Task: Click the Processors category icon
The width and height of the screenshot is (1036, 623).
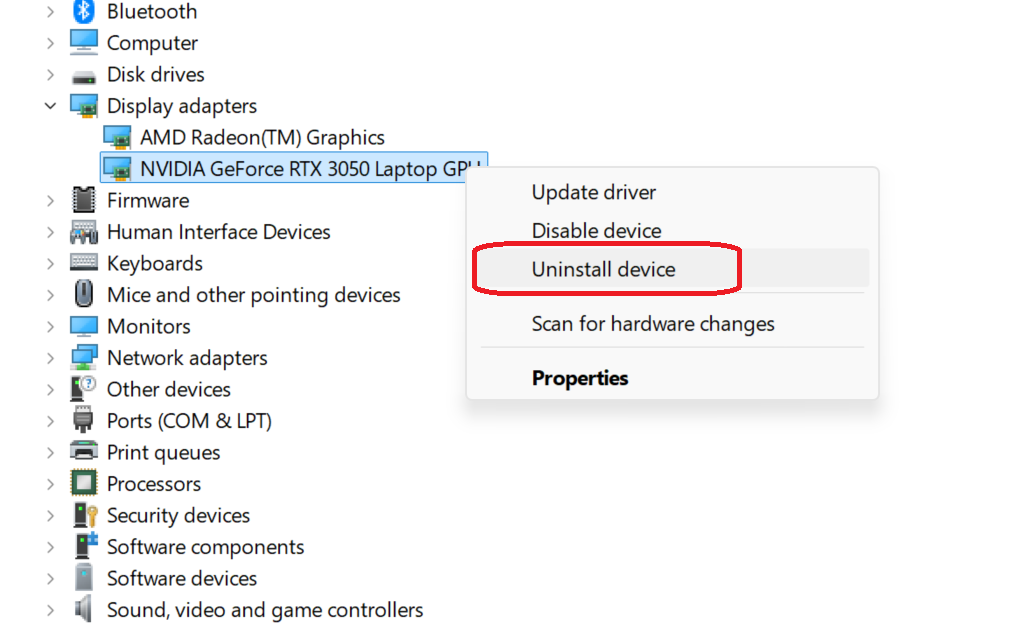Action: 84,484
